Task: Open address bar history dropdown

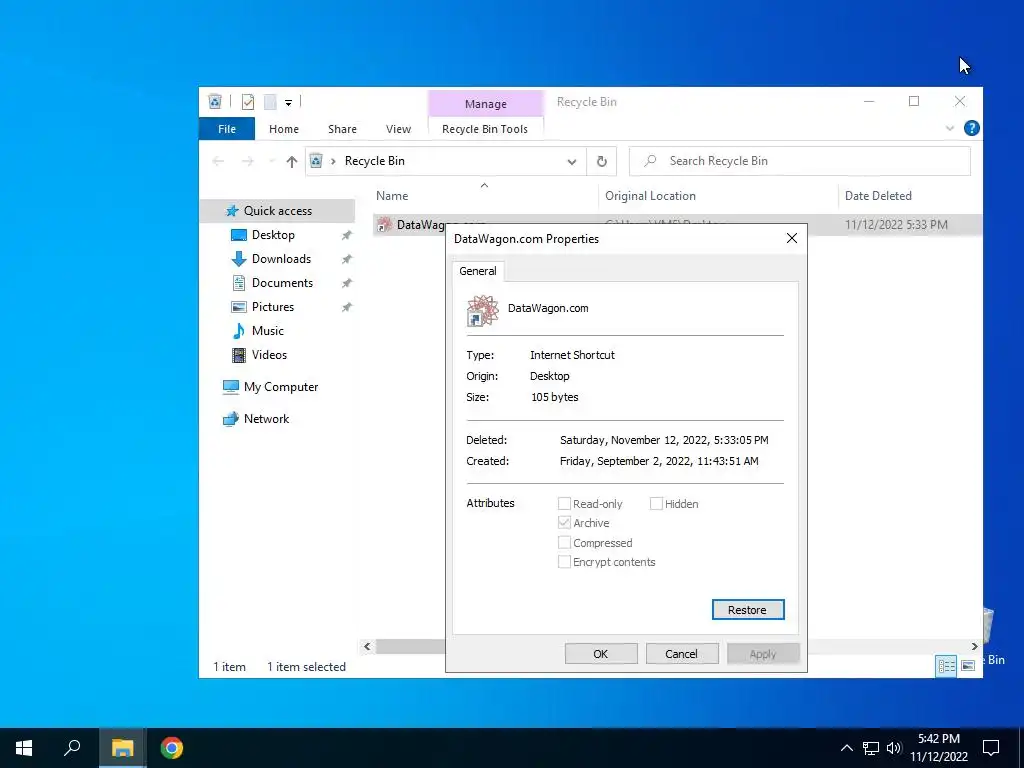Action: [x=571, y=161]
